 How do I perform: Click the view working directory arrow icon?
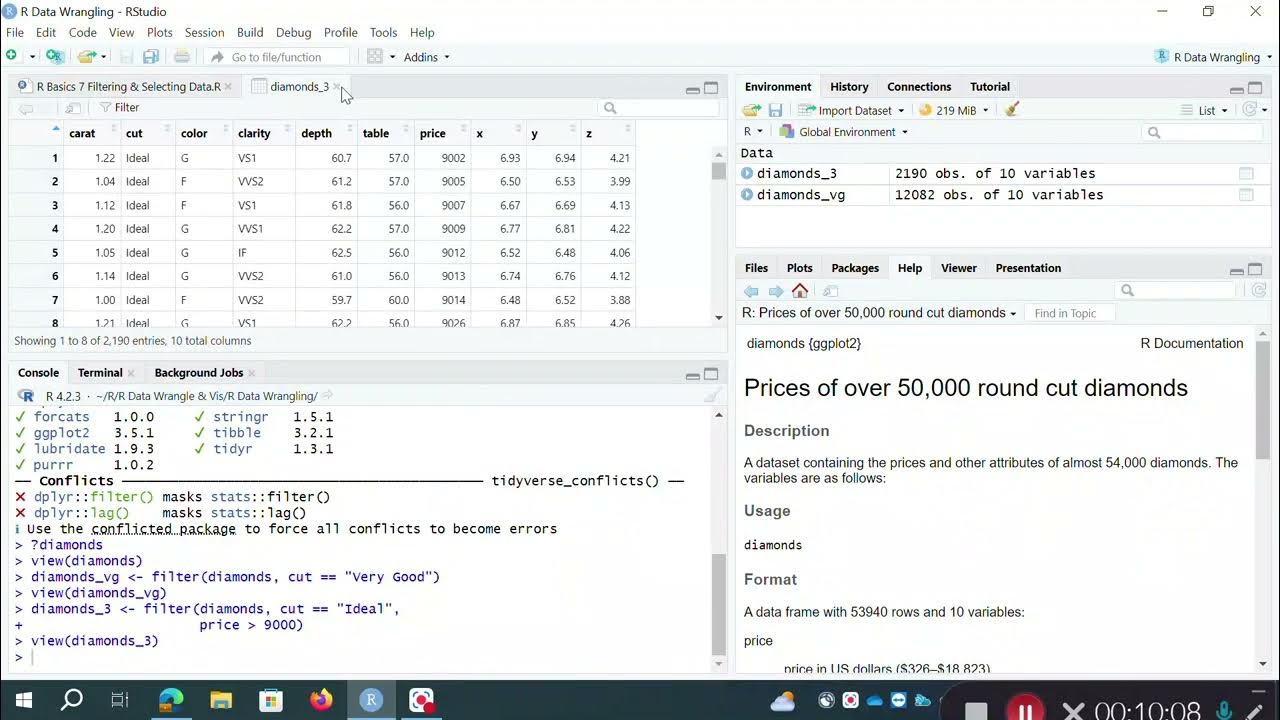327,396
